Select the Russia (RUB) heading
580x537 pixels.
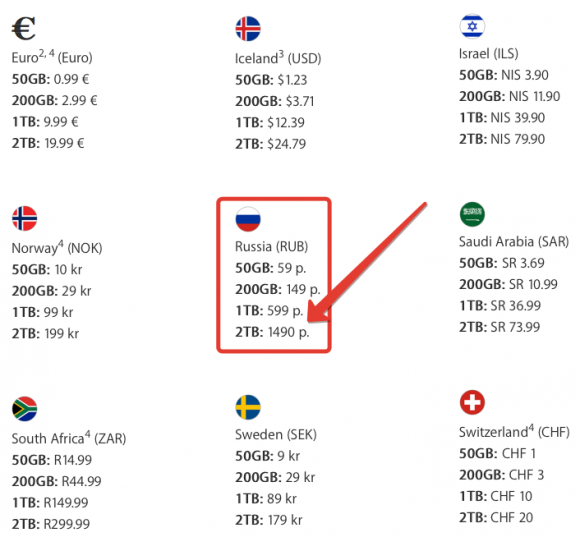(272, 247)
